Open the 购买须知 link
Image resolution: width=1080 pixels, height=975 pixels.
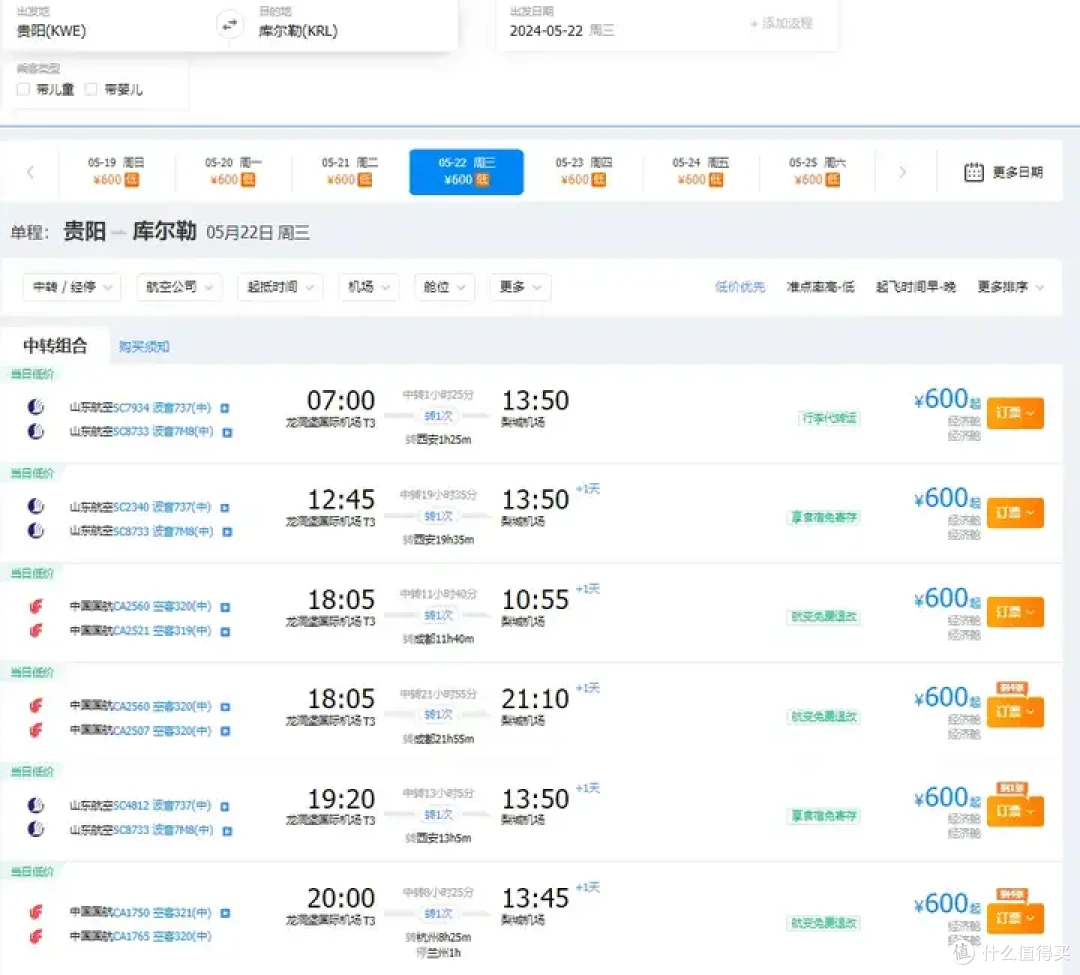tap(144, 346)
